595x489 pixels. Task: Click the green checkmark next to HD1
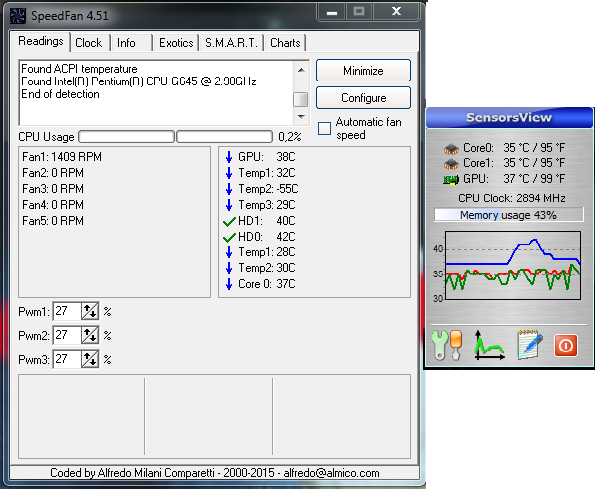[x=229, y=221]
